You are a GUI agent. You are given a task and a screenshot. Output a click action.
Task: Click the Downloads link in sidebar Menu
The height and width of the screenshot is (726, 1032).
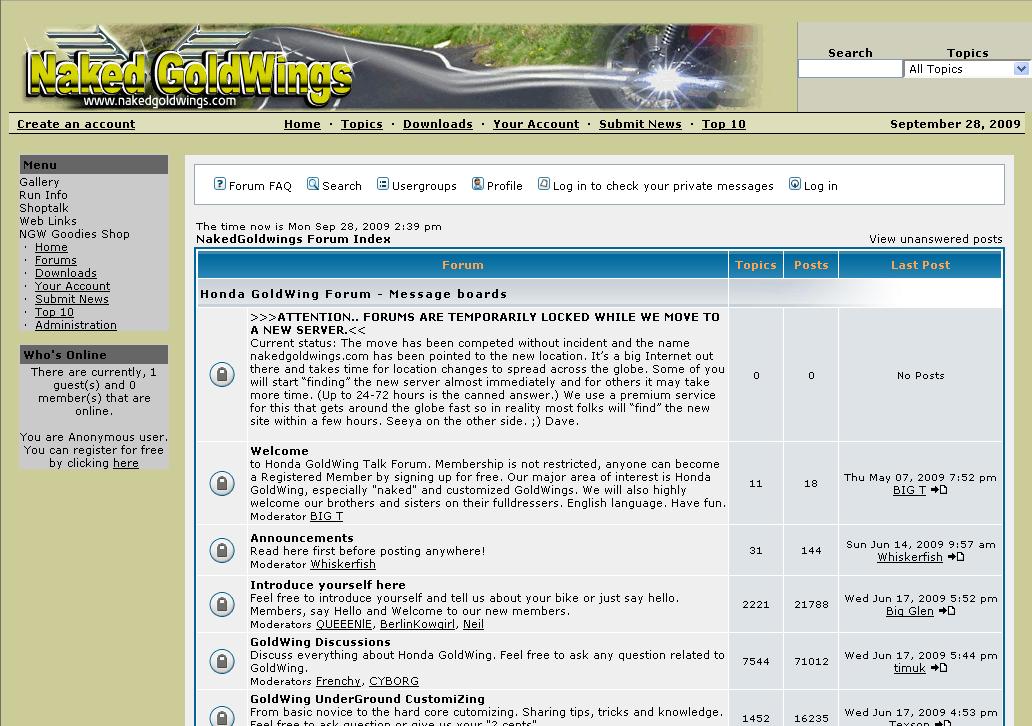66,273
